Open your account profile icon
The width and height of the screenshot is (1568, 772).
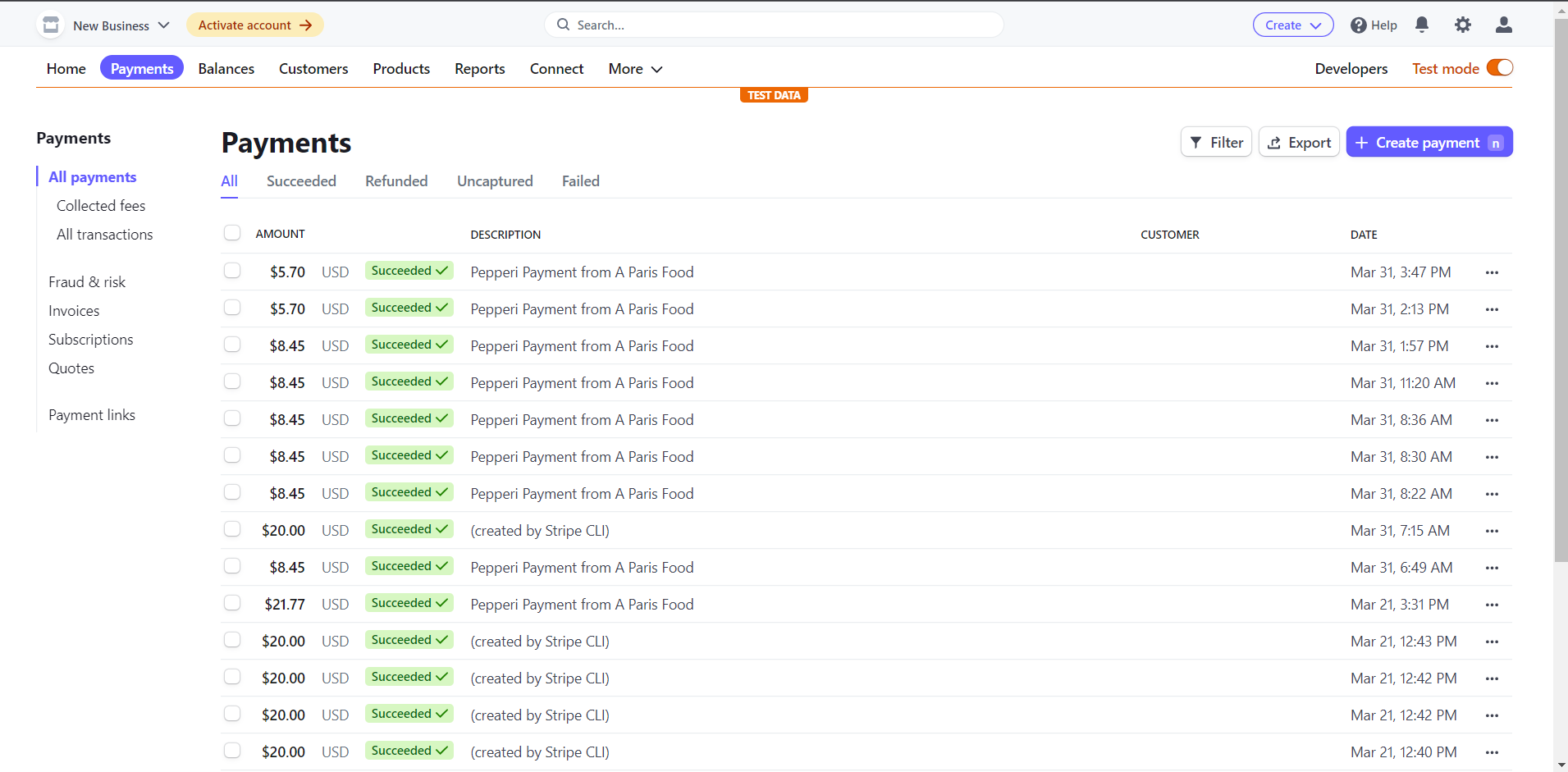coord(1504,25)
